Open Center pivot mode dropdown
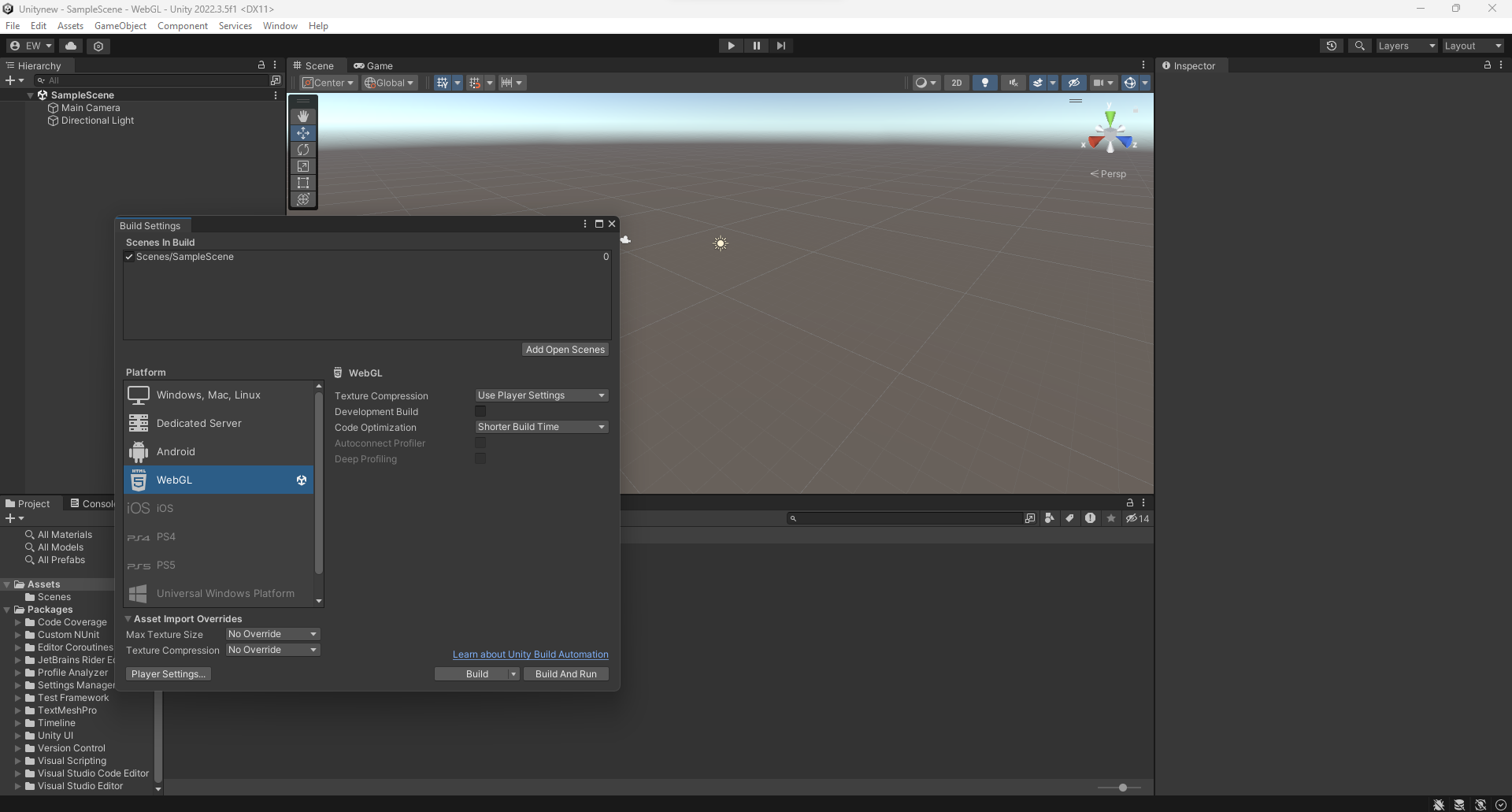Screen dimensions: 1512x812 pos(328,83)
